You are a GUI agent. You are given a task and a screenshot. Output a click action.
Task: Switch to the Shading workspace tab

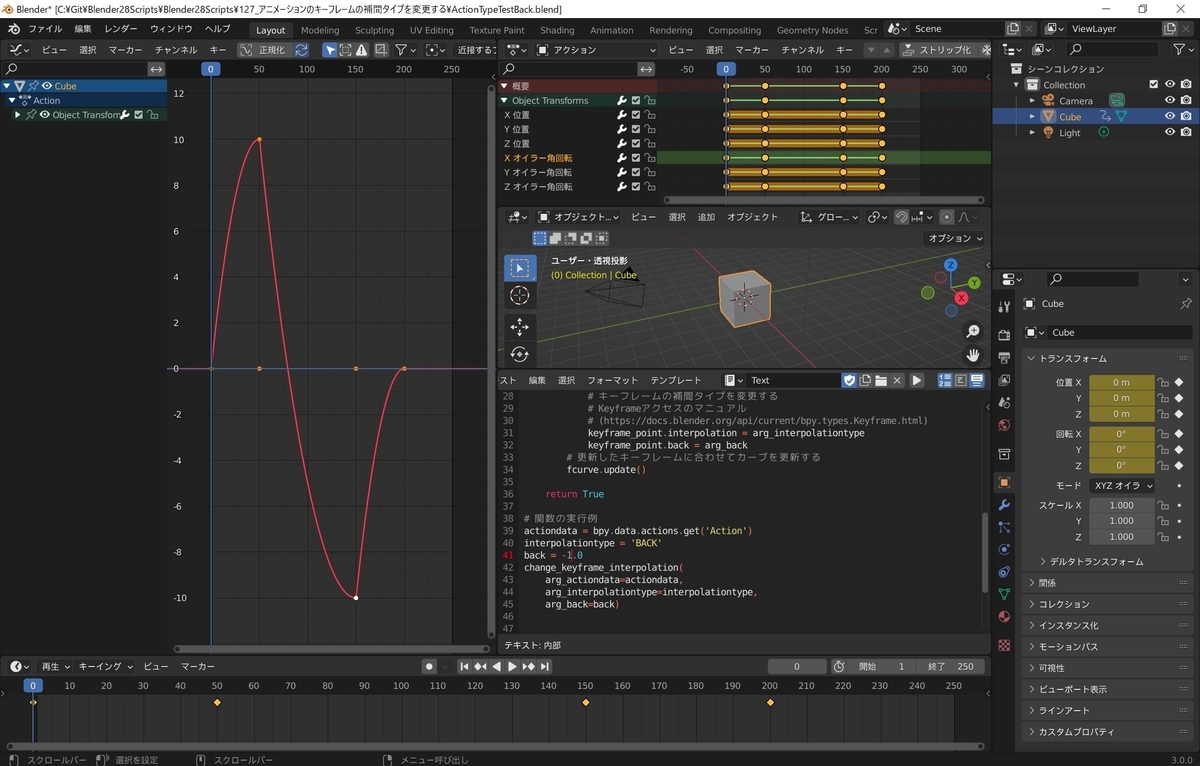pyautogui.click(x=557, y=30)
